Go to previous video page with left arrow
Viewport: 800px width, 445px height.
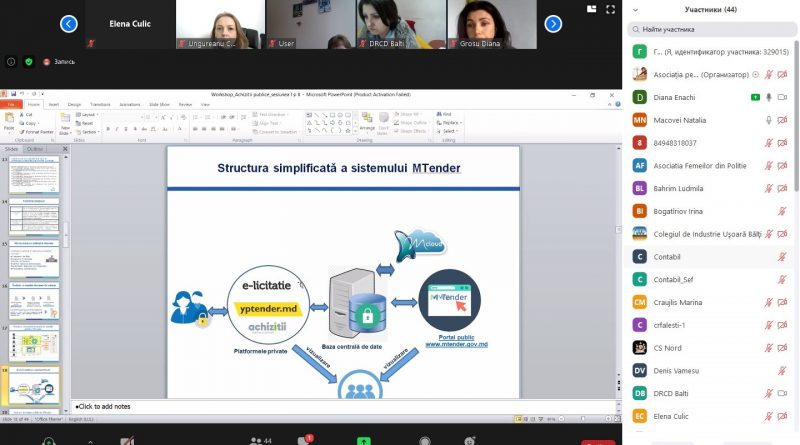tap(69, 23)
